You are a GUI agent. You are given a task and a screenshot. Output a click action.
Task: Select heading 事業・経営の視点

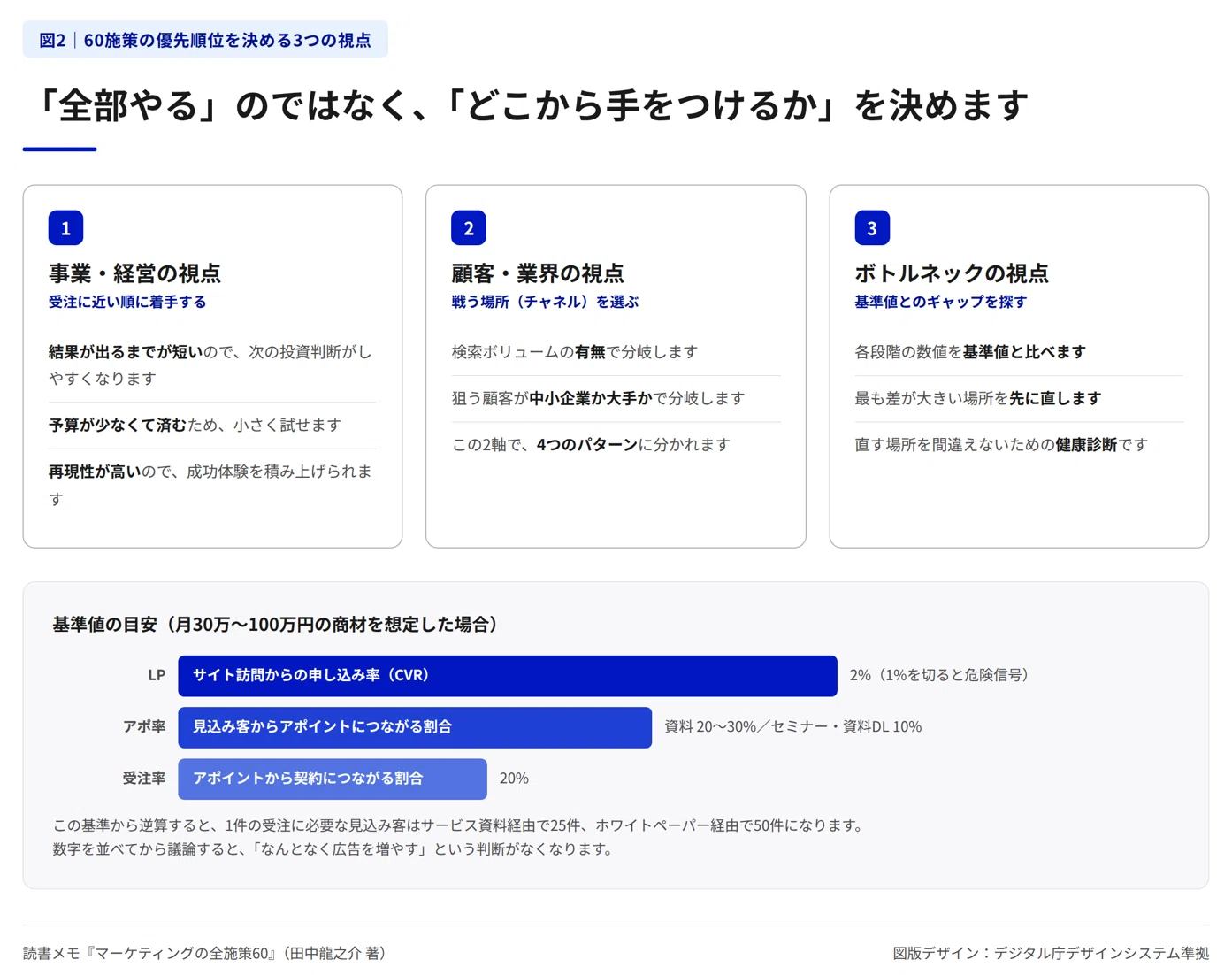(134, 273)
